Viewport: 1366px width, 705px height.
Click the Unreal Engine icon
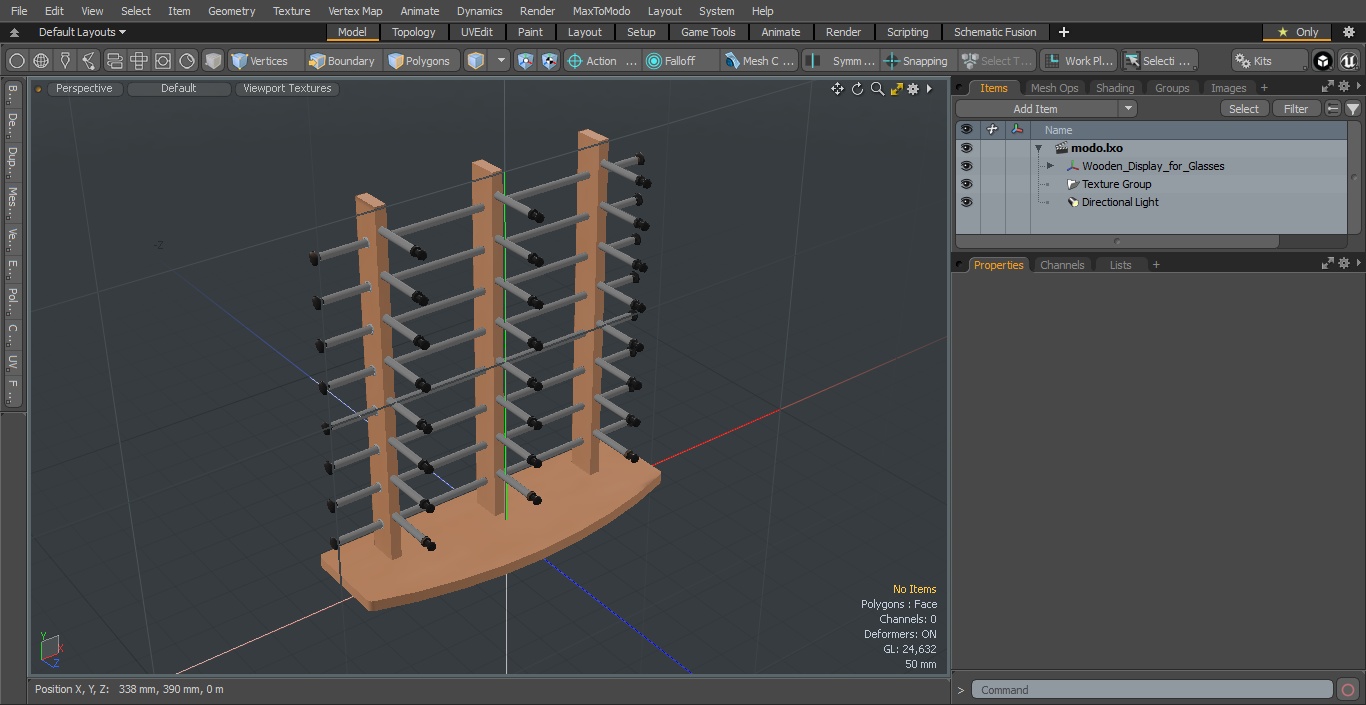point(1349,61)
